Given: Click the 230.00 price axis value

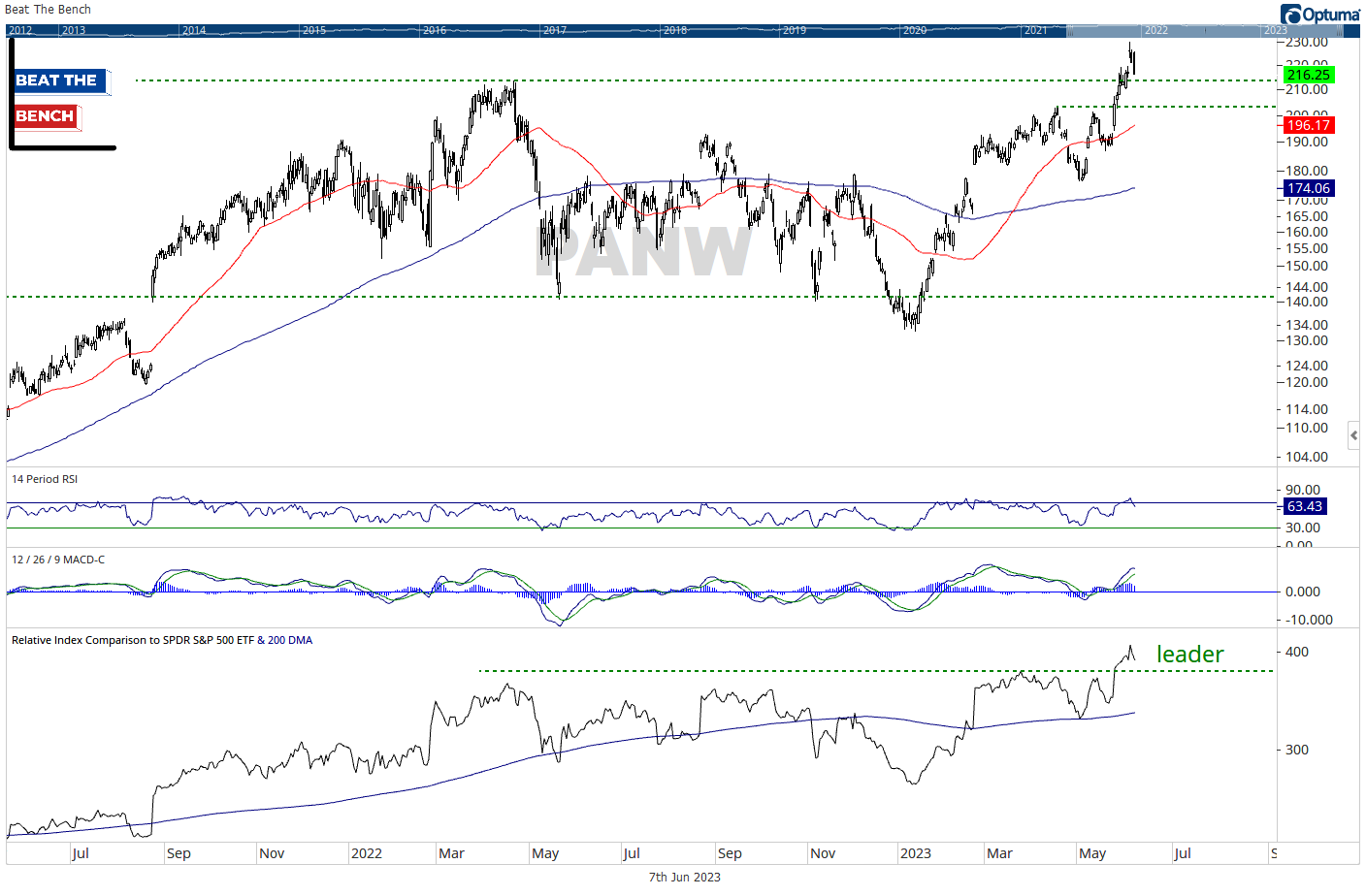Looking at the screenshot, I should pyautogui.click(x=1307, y=43).
